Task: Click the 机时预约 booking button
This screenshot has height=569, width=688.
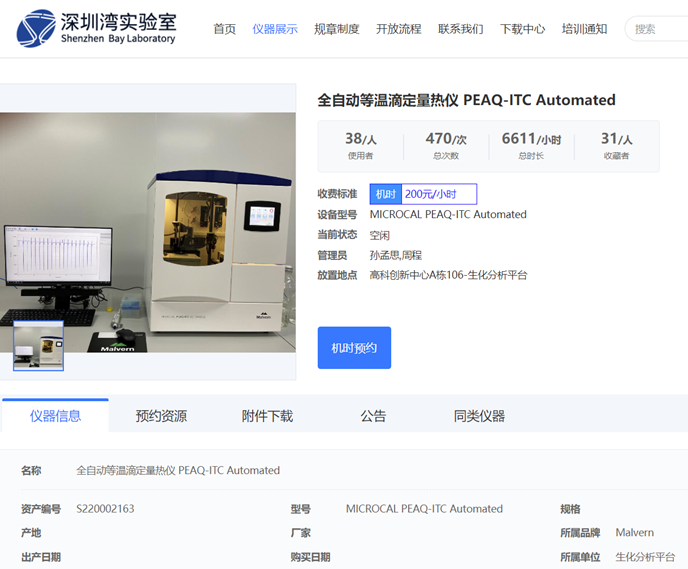Action: click(354, 348)
